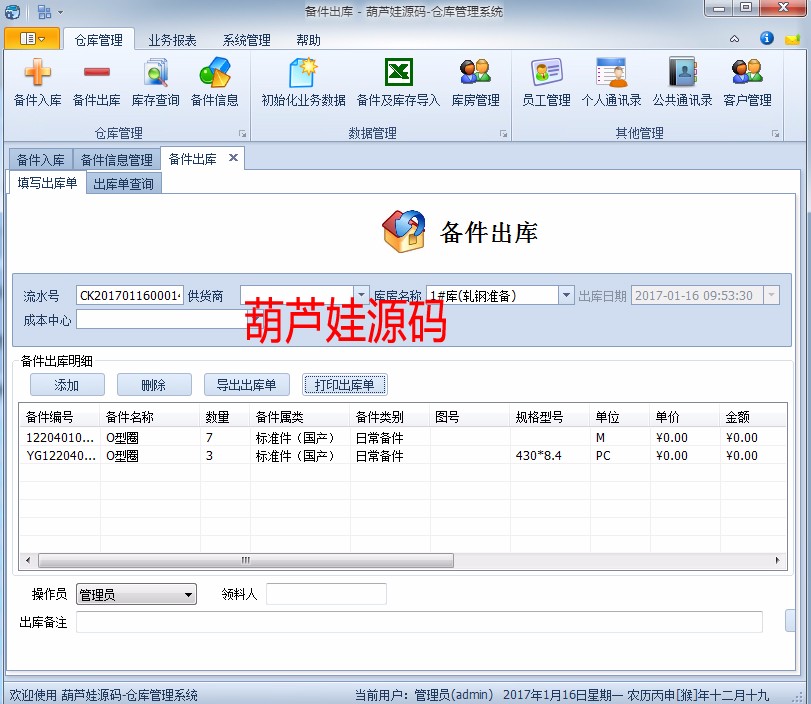Open 员工管理 employee management
Screen dimensions: 811x704
546,75
